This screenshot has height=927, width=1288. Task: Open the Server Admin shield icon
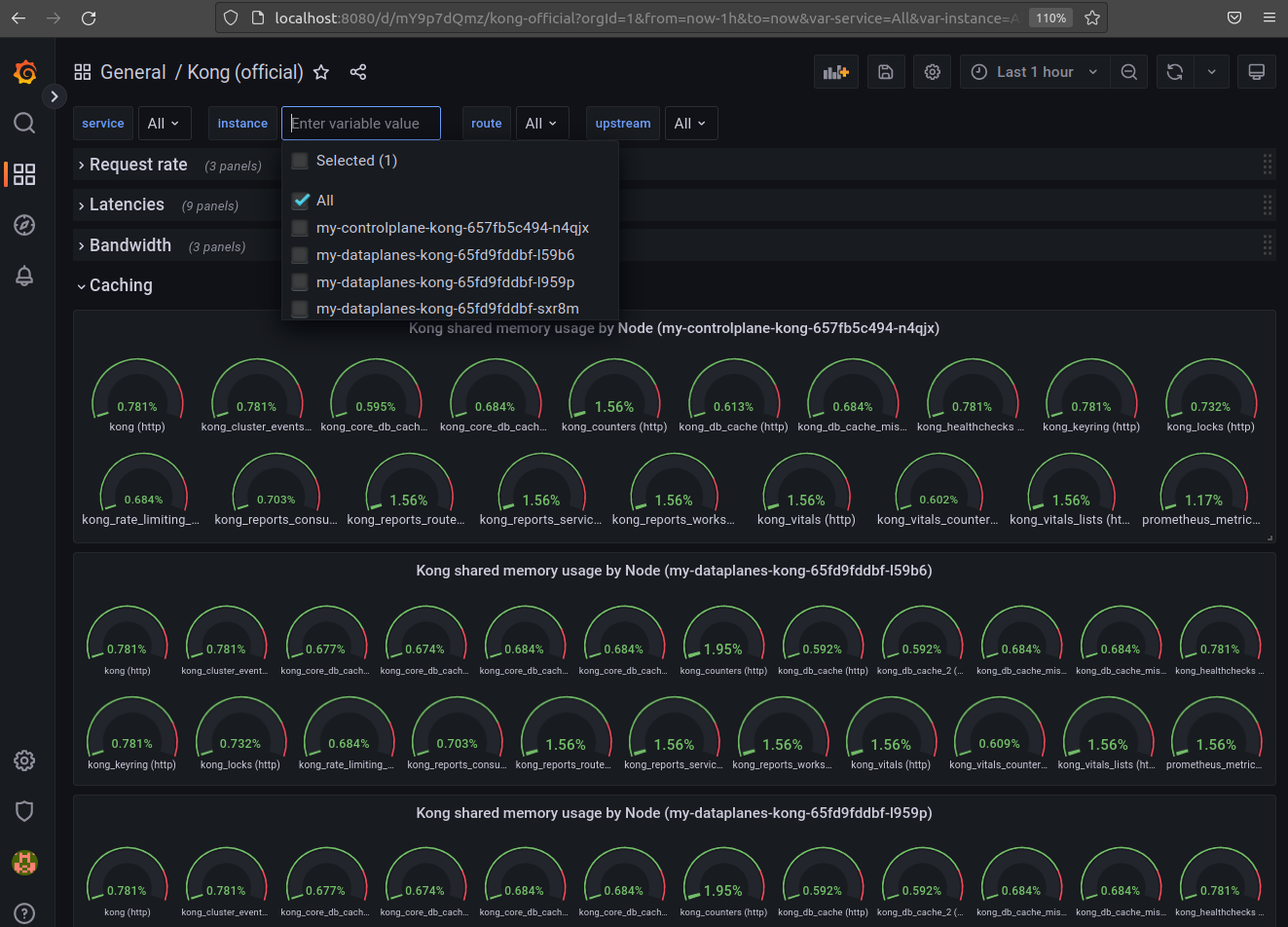pos(24,811)
